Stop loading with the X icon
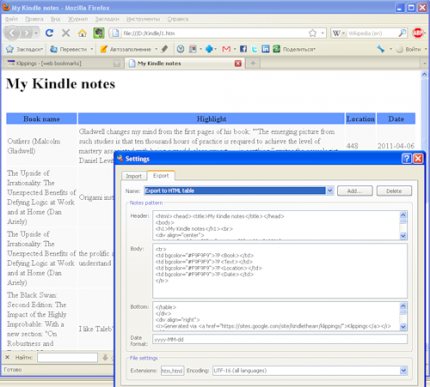This screenshot has height=387, width=430. tap(66, 33)
